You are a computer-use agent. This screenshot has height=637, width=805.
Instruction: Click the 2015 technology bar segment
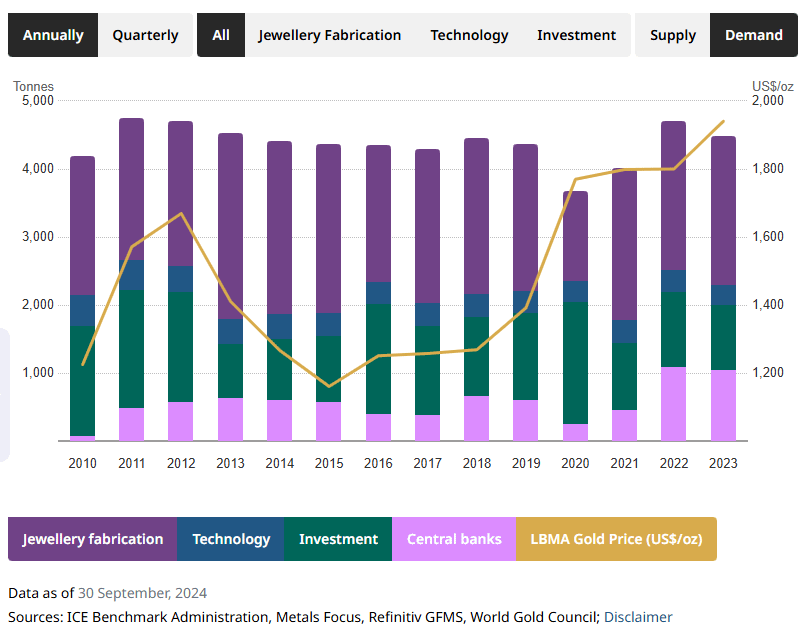pyautogui.click(x=329, y=324)
